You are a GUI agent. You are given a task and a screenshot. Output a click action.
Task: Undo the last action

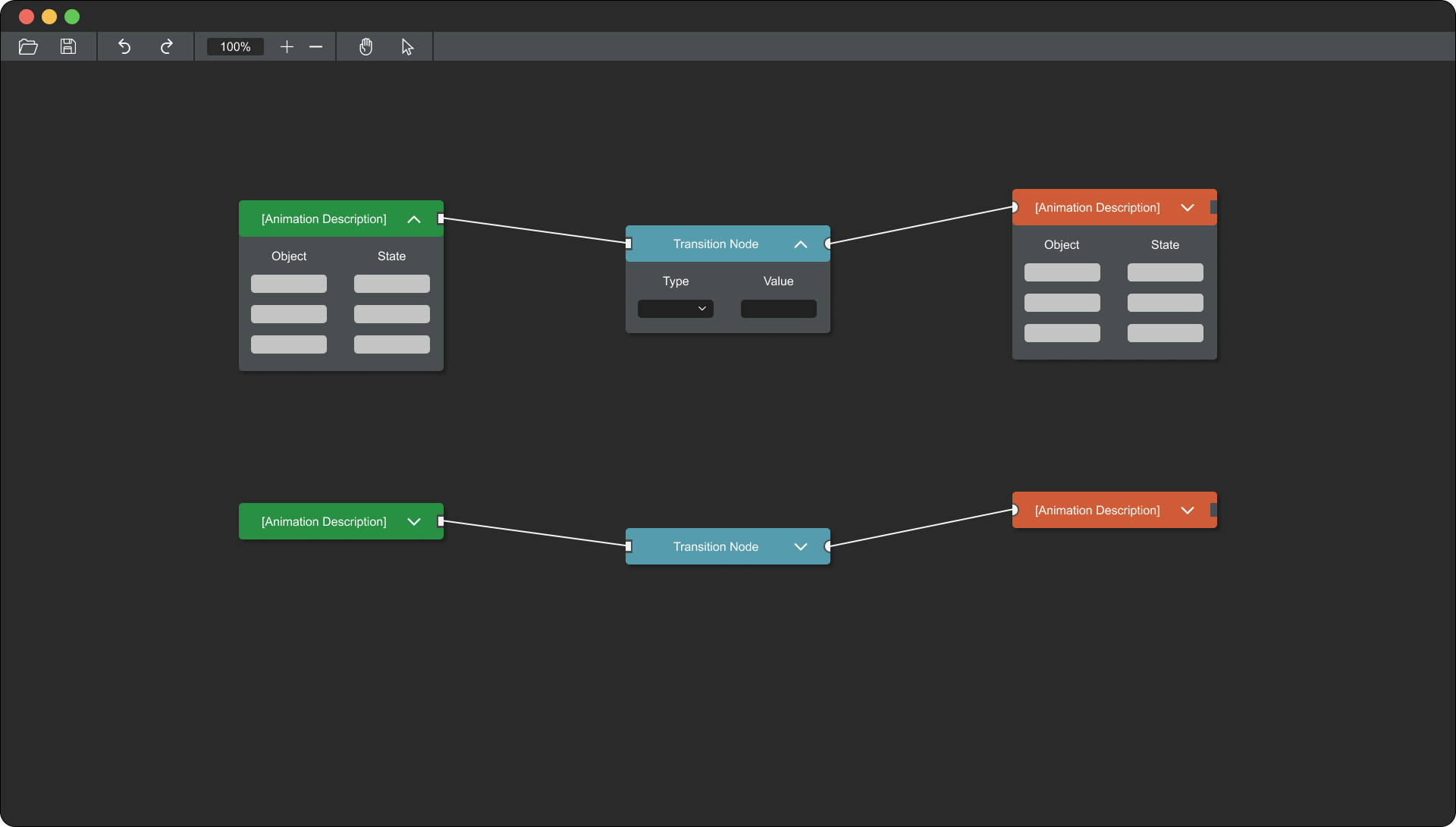click(x=124, y=47)
